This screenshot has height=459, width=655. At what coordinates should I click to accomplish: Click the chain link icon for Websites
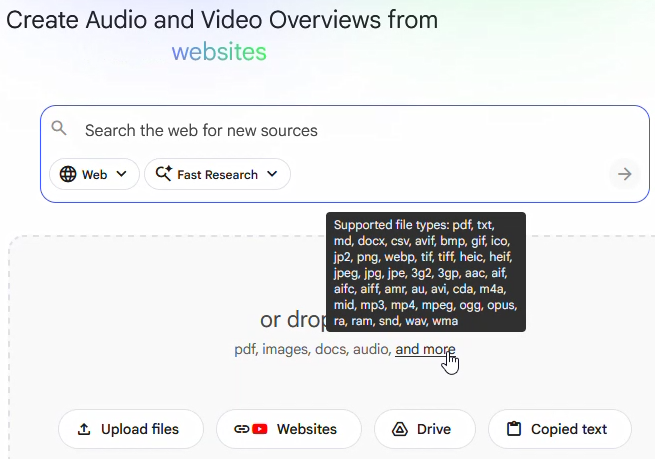241,429
